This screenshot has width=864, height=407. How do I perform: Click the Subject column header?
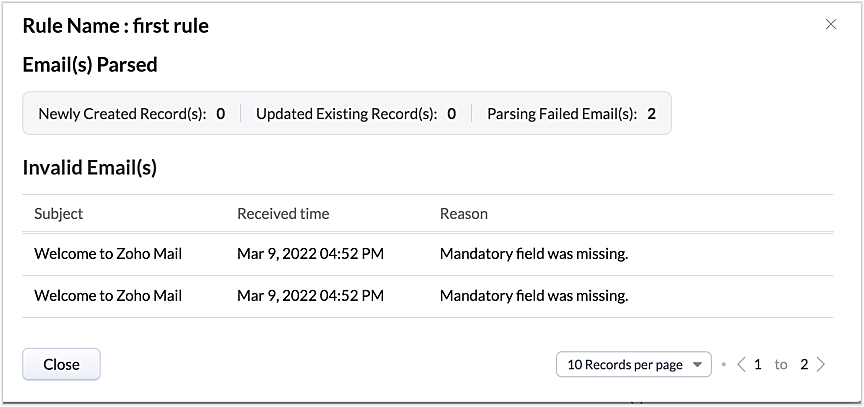pyautogui.click(x=59, y=213)
